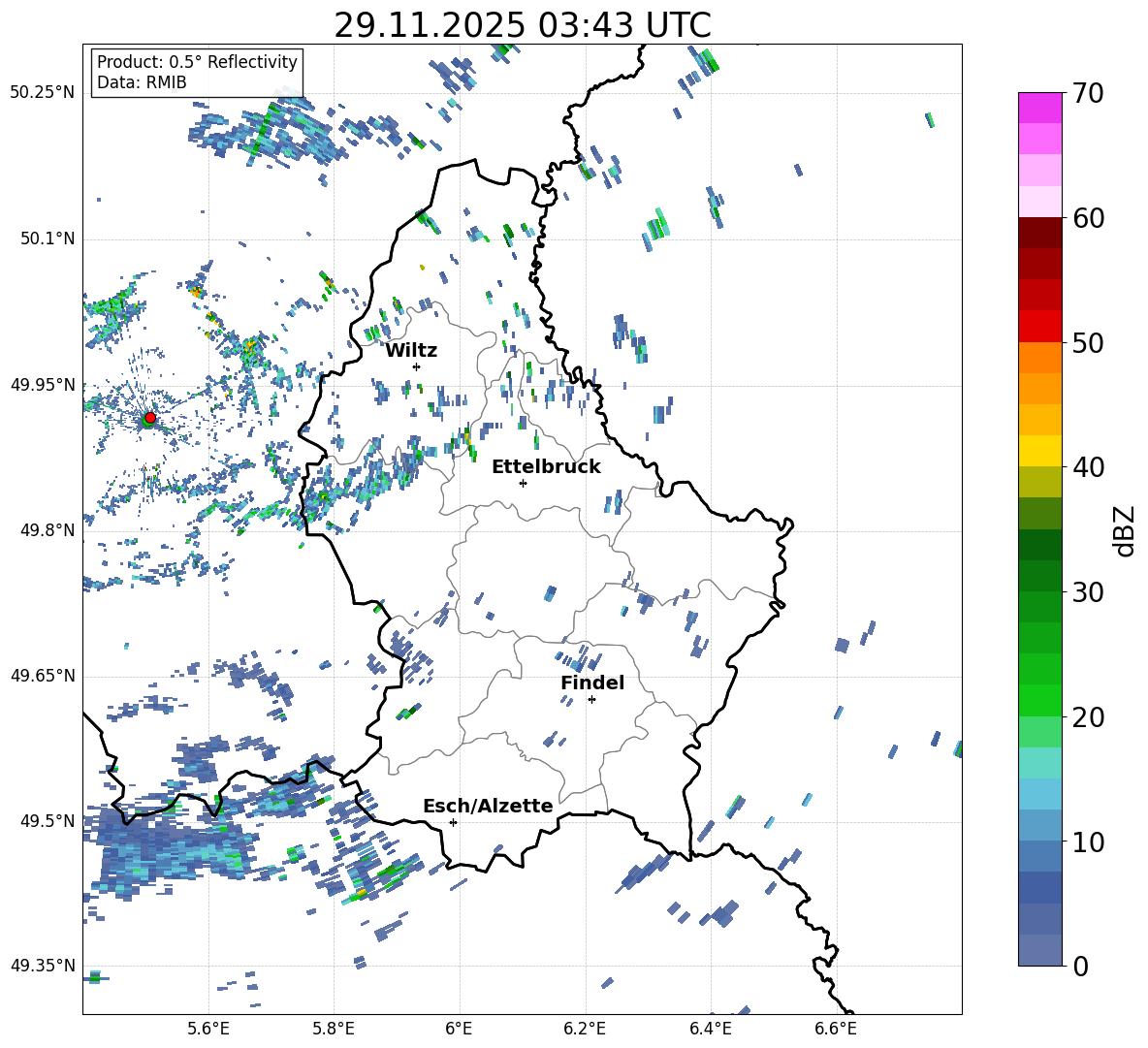Pick the yellow colorbar swatch above 40
This screenshot has height=1048, width=1148.
(x=1040, y=451)
